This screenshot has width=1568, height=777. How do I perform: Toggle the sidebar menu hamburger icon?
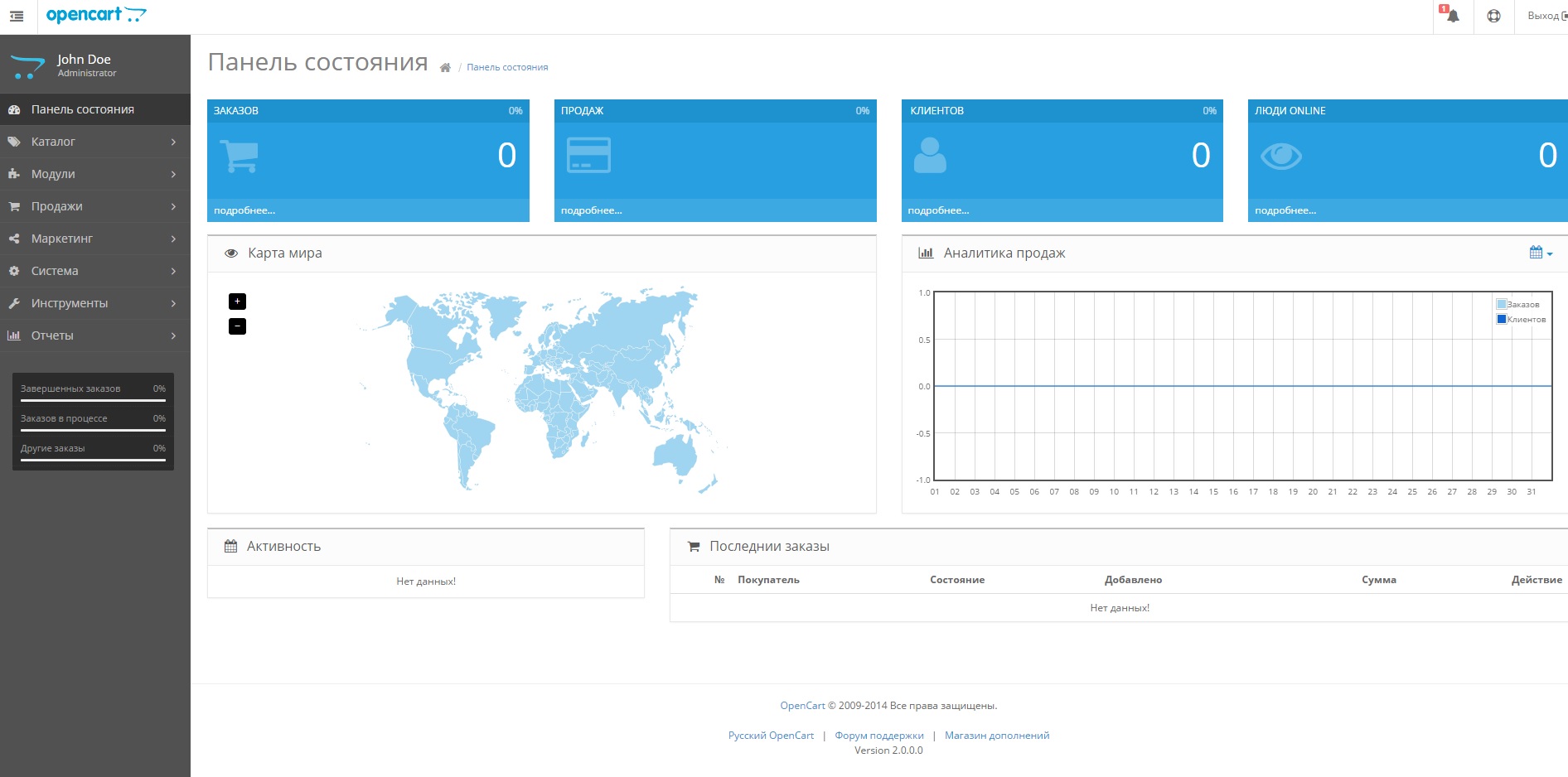[17, 16]
